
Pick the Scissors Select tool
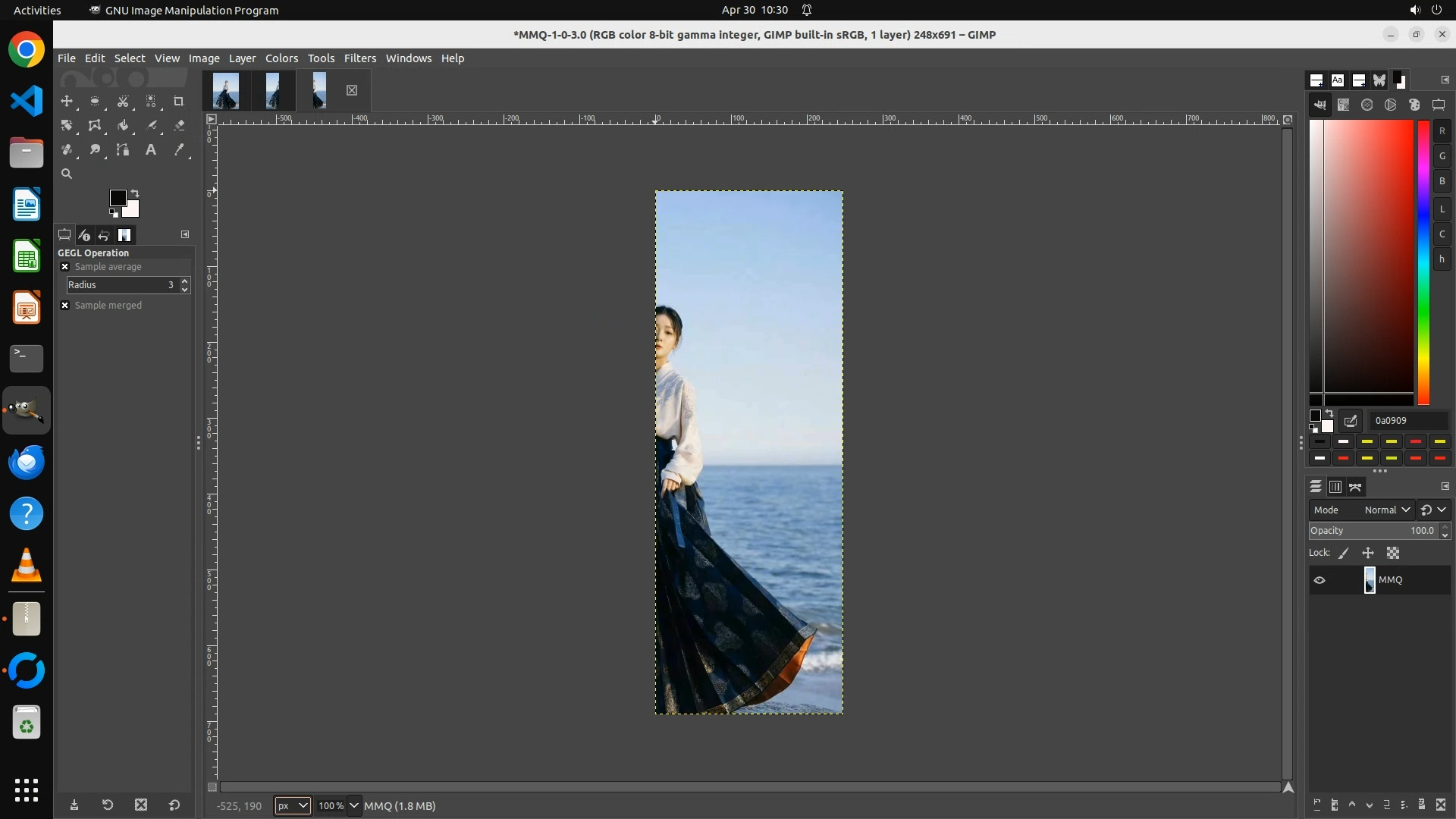click(123, 102)
